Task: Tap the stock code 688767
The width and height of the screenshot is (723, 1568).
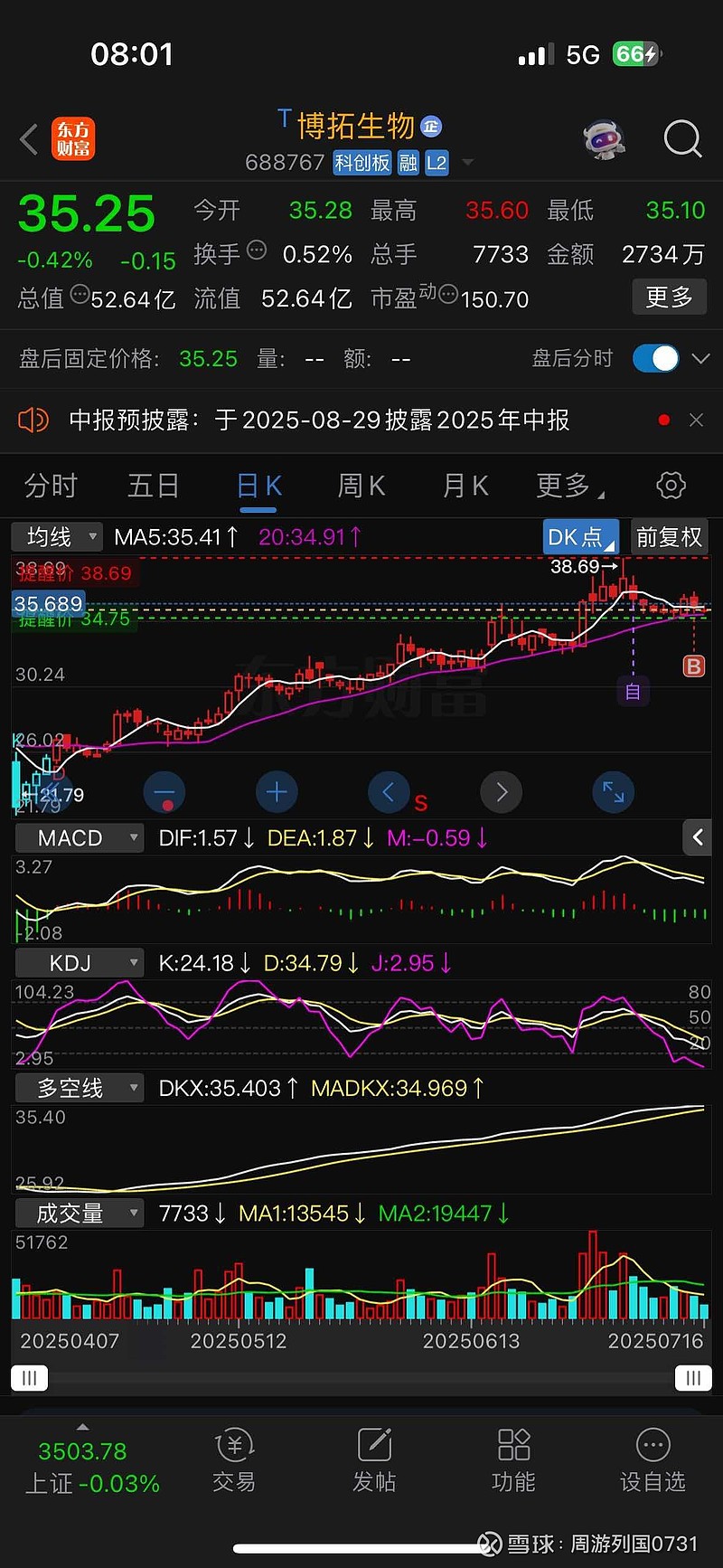Action: 285,163
